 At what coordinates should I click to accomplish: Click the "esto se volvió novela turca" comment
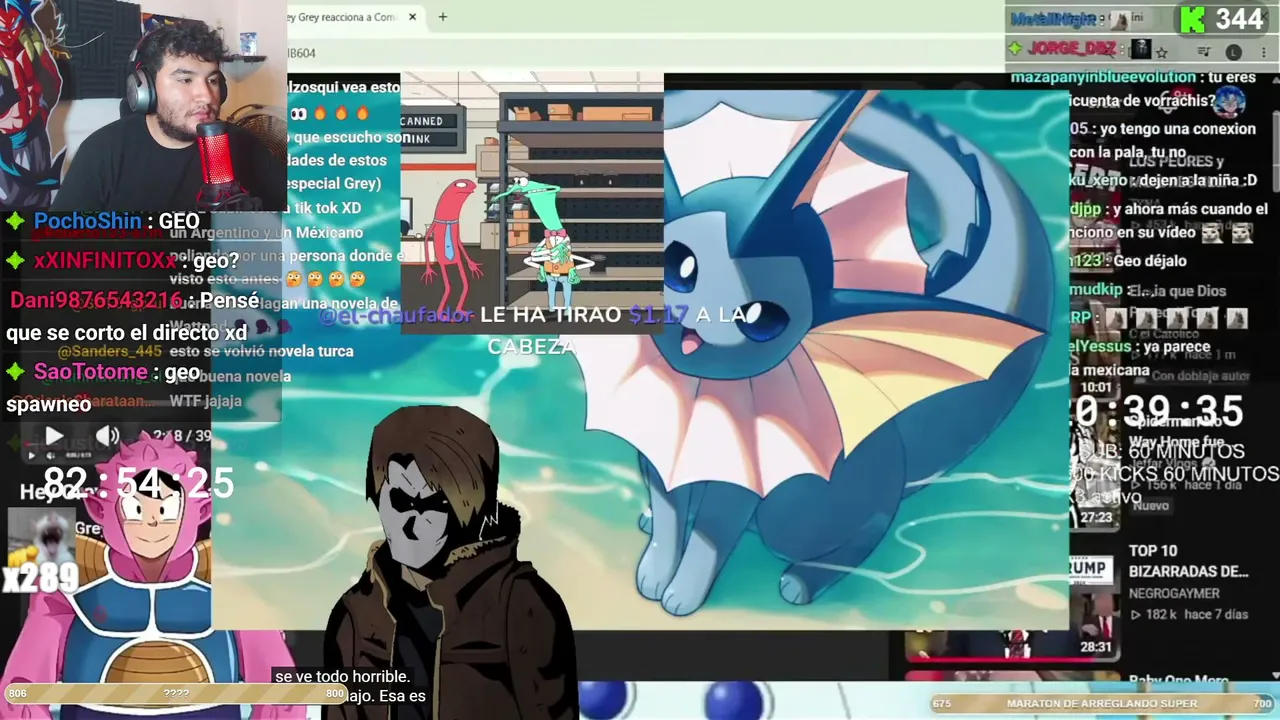261,351
